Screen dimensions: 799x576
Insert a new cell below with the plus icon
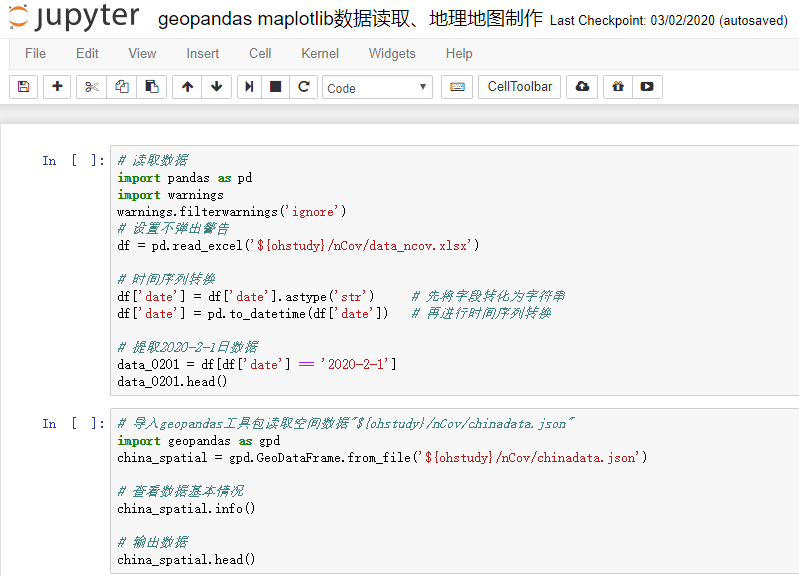(x=57, y=87)
